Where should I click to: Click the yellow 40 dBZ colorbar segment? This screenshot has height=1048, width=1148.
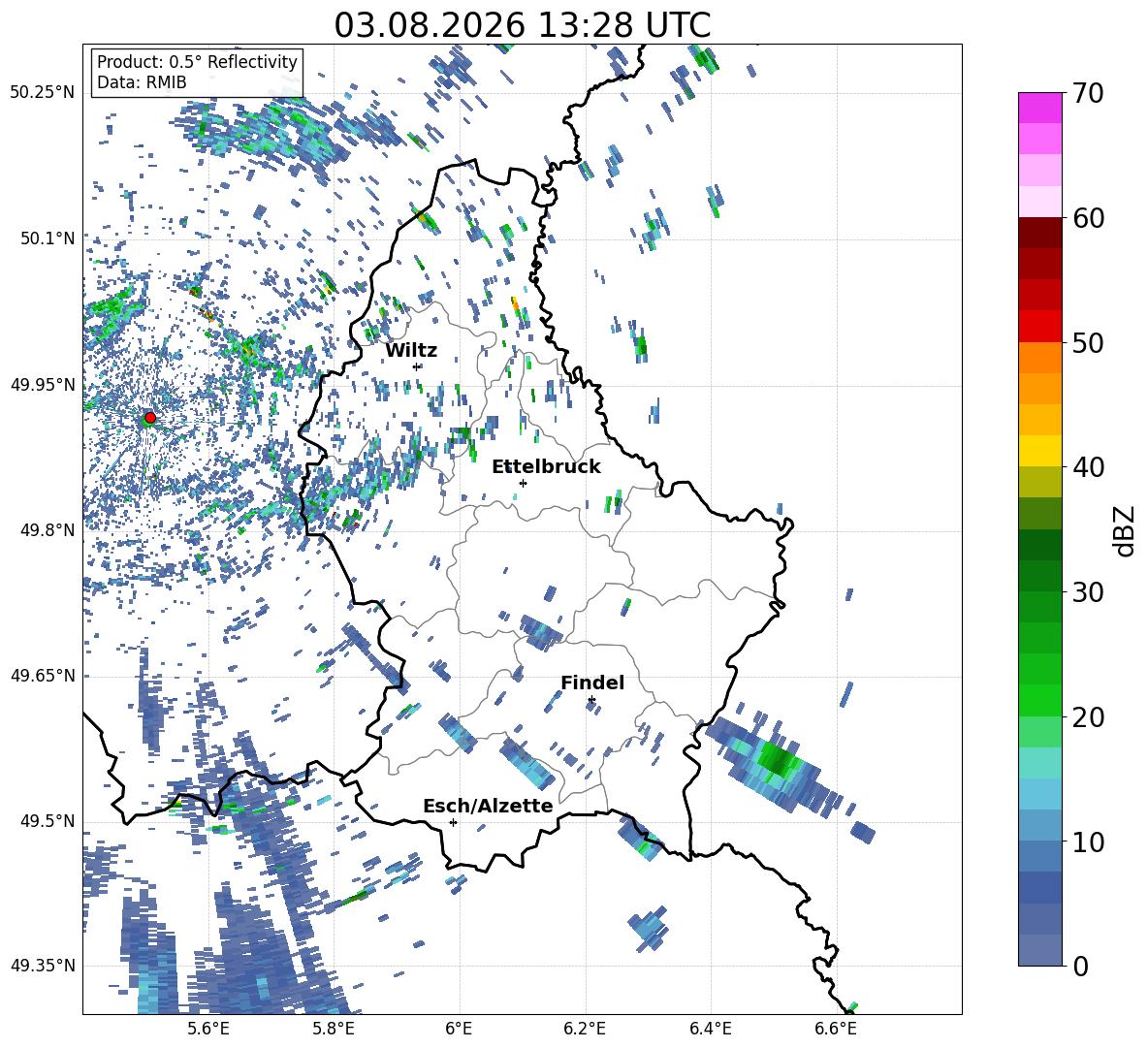tap(1039, 451)
